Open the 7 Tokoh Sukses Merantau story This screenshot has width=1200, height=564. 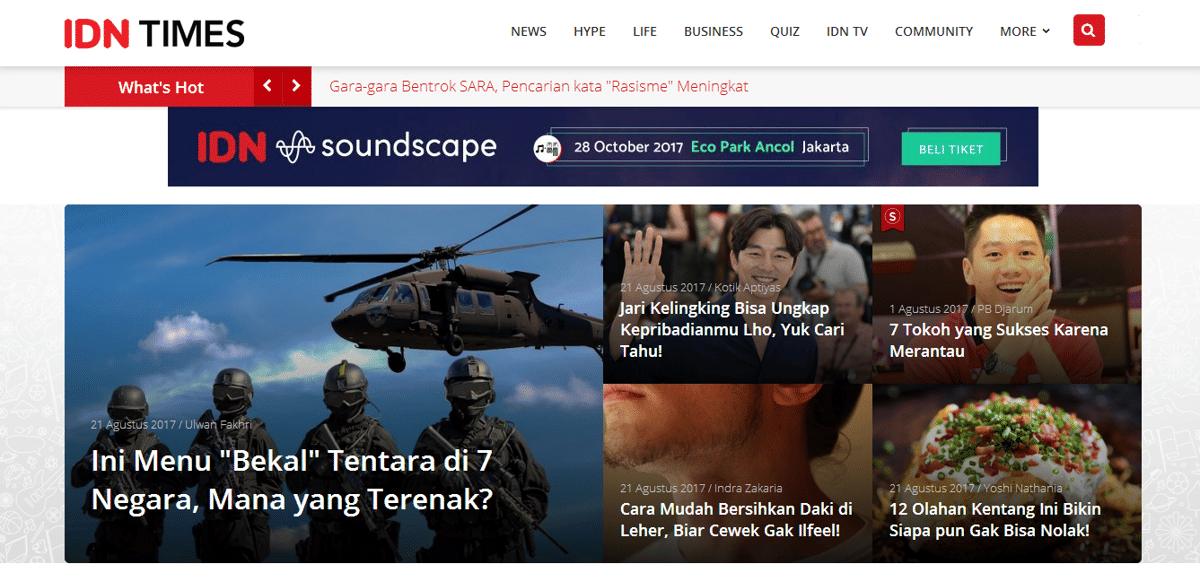[998, 340]
